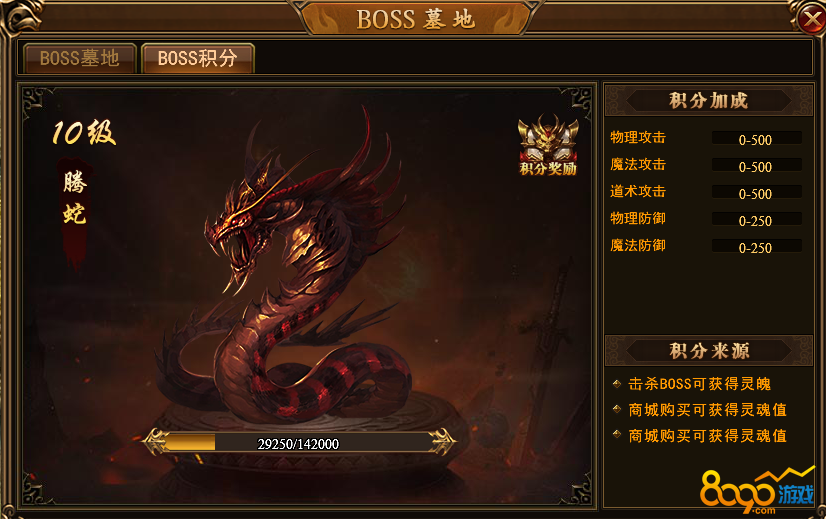The width and height of the screenshot is (826, 519).
Task: Click the 道术攻击 0-500 value field
Action: pyautogui.click(x=756, y=193)
